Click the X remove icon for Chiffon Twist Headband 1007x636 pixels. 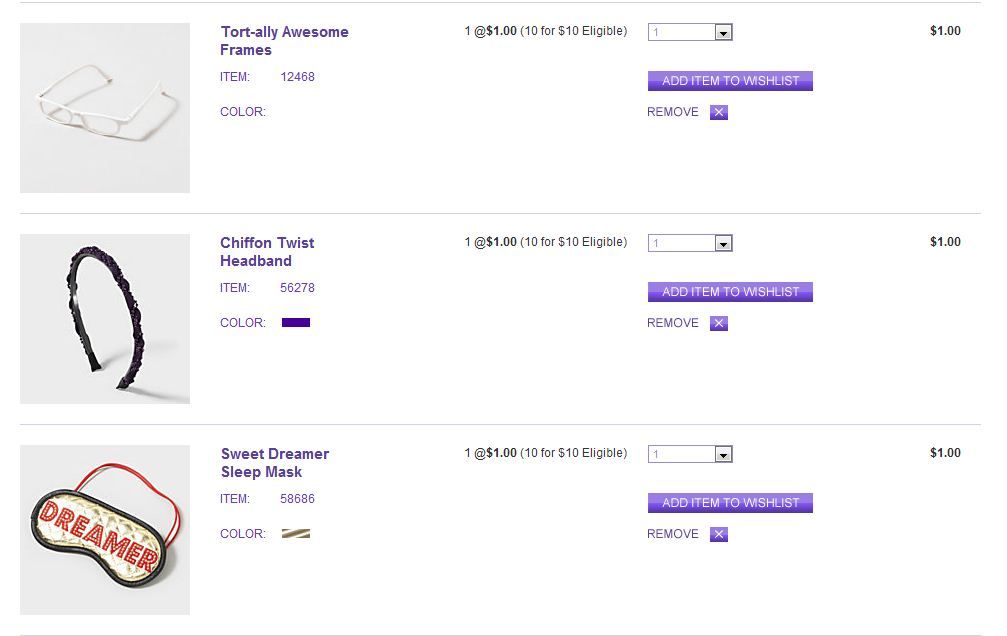(719, 323)
